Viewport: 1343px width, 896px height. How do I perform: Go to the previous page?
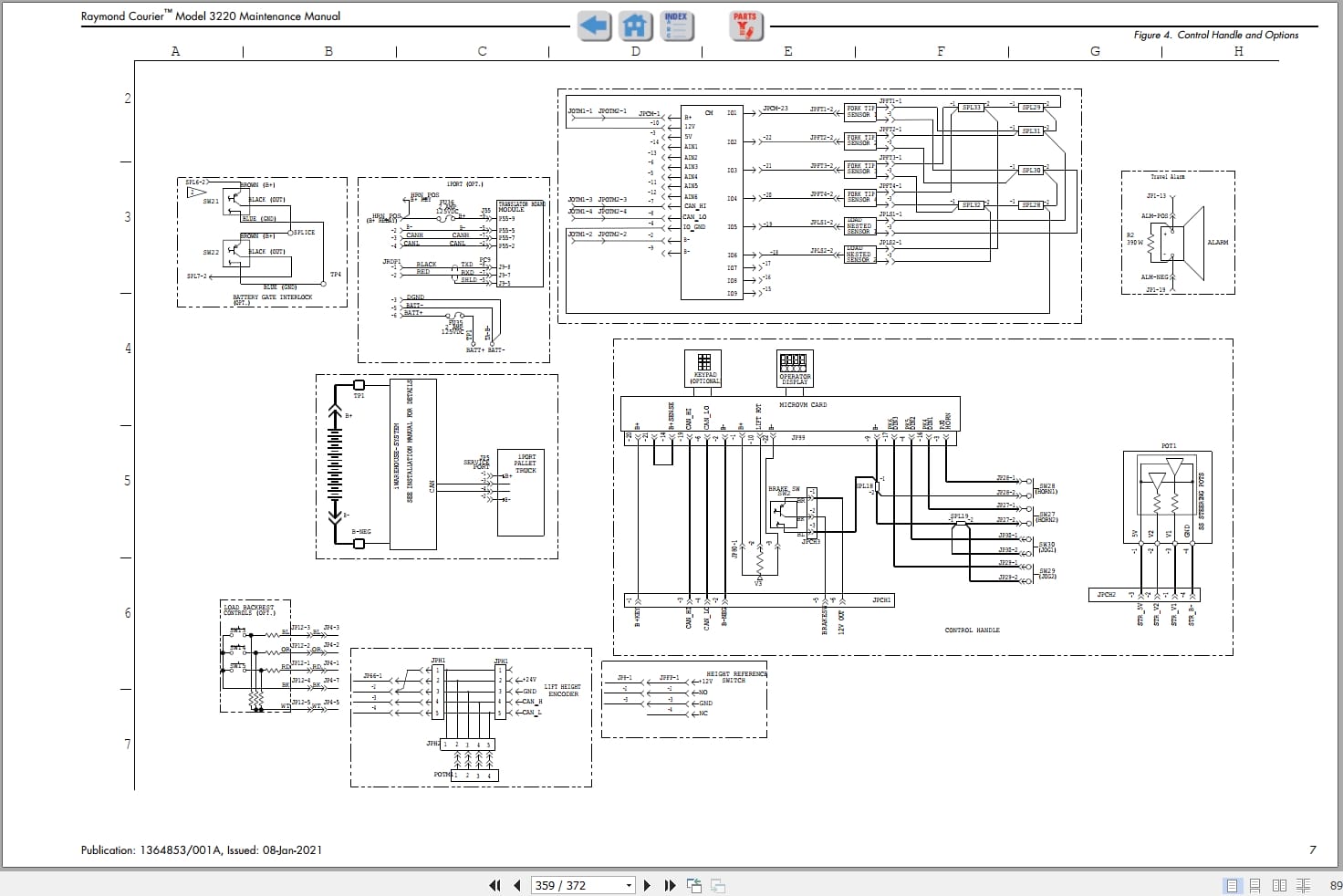click(517, 885)
